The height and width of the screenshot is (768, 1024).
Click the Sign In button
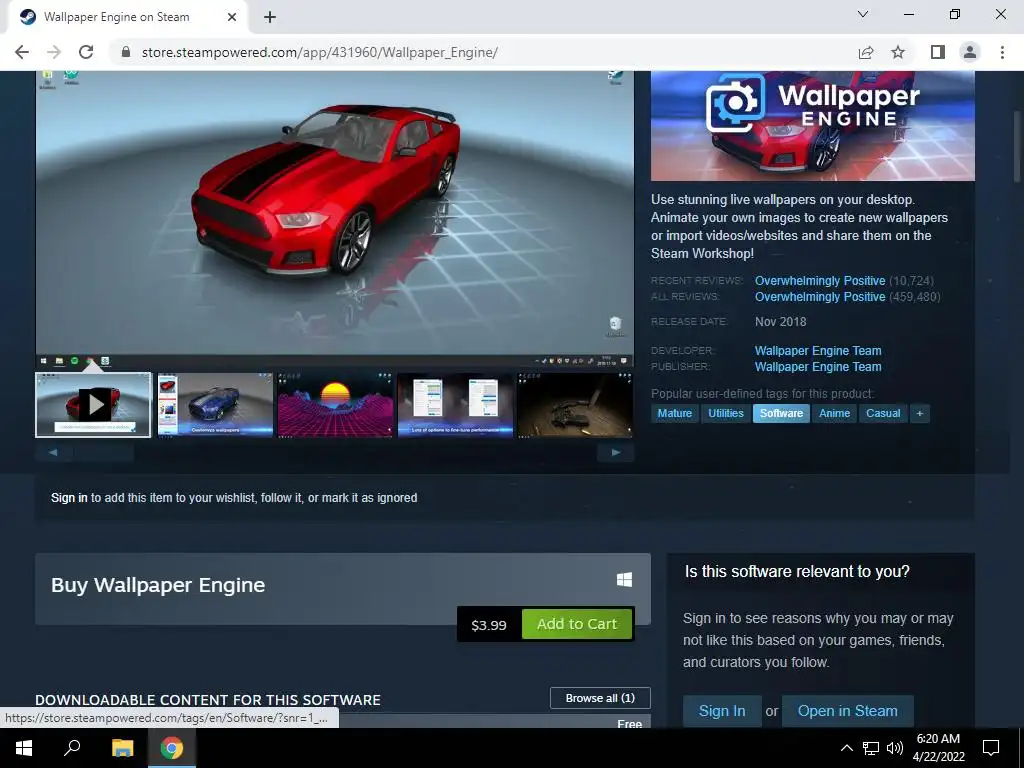click(x=722, y=711)
